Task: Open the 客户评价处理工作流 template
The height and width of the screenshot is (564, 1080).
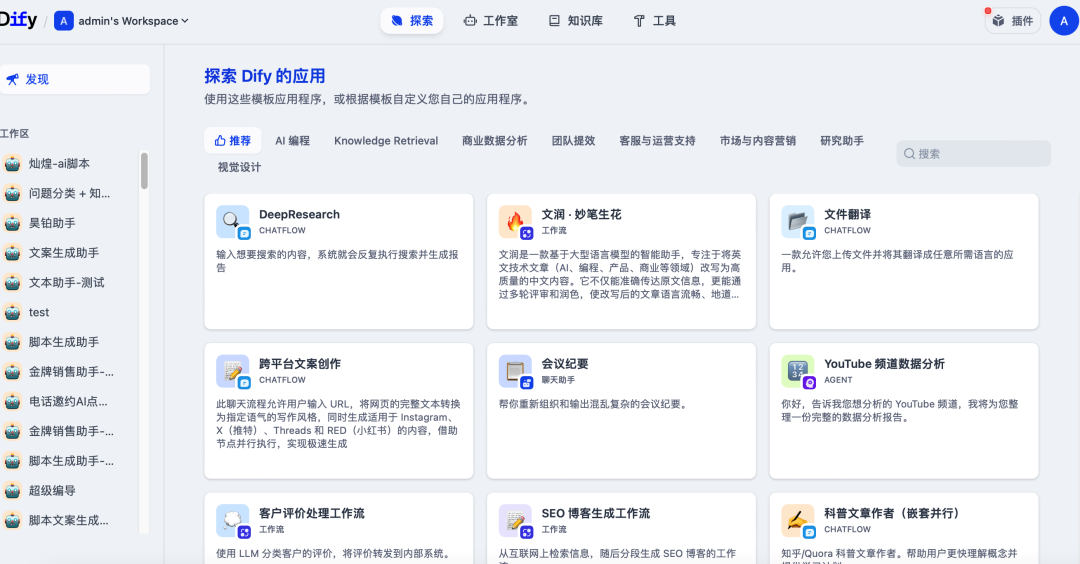Action: click(x=311, y=513)
